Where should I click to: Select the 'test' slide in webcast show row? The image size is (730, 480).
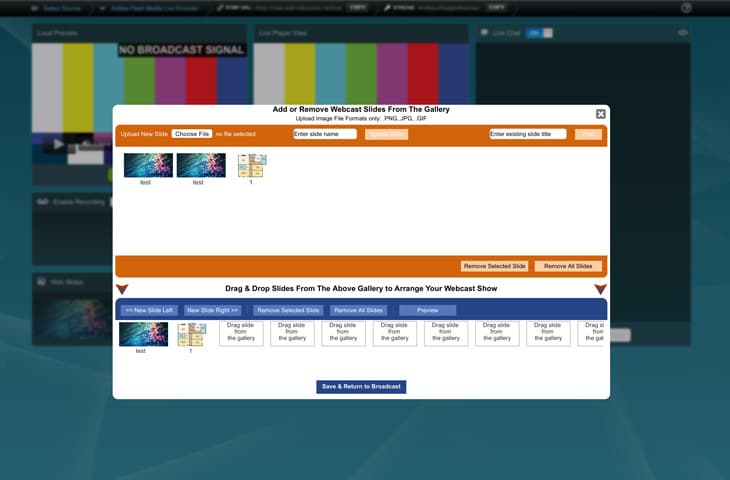click(x=143, y=334)
